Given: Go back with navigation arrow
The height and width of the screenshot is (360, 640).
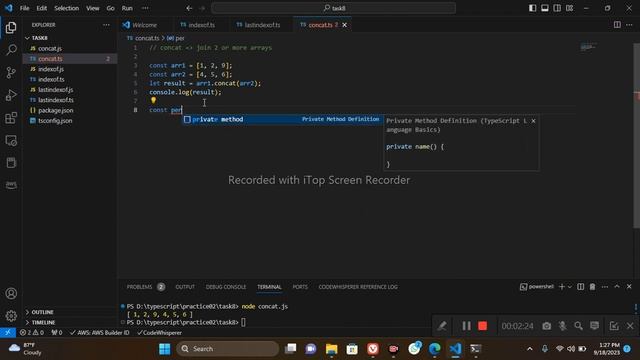Looking at the screenshot, I should (189, 8).
